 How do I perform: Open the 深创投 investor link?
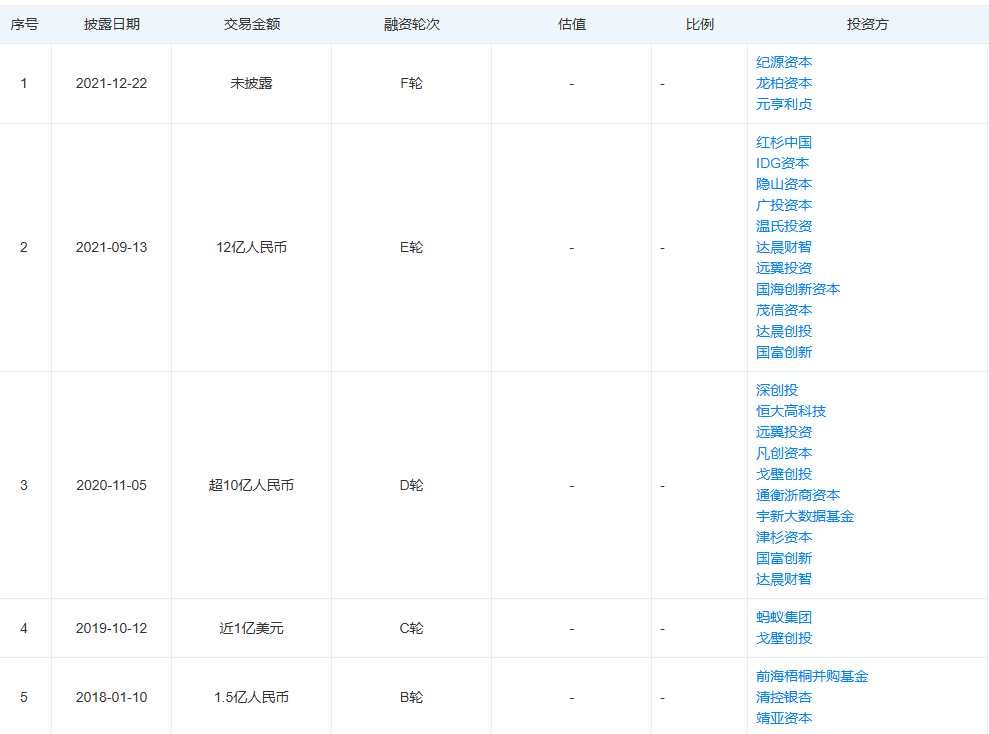coord(776,390)
